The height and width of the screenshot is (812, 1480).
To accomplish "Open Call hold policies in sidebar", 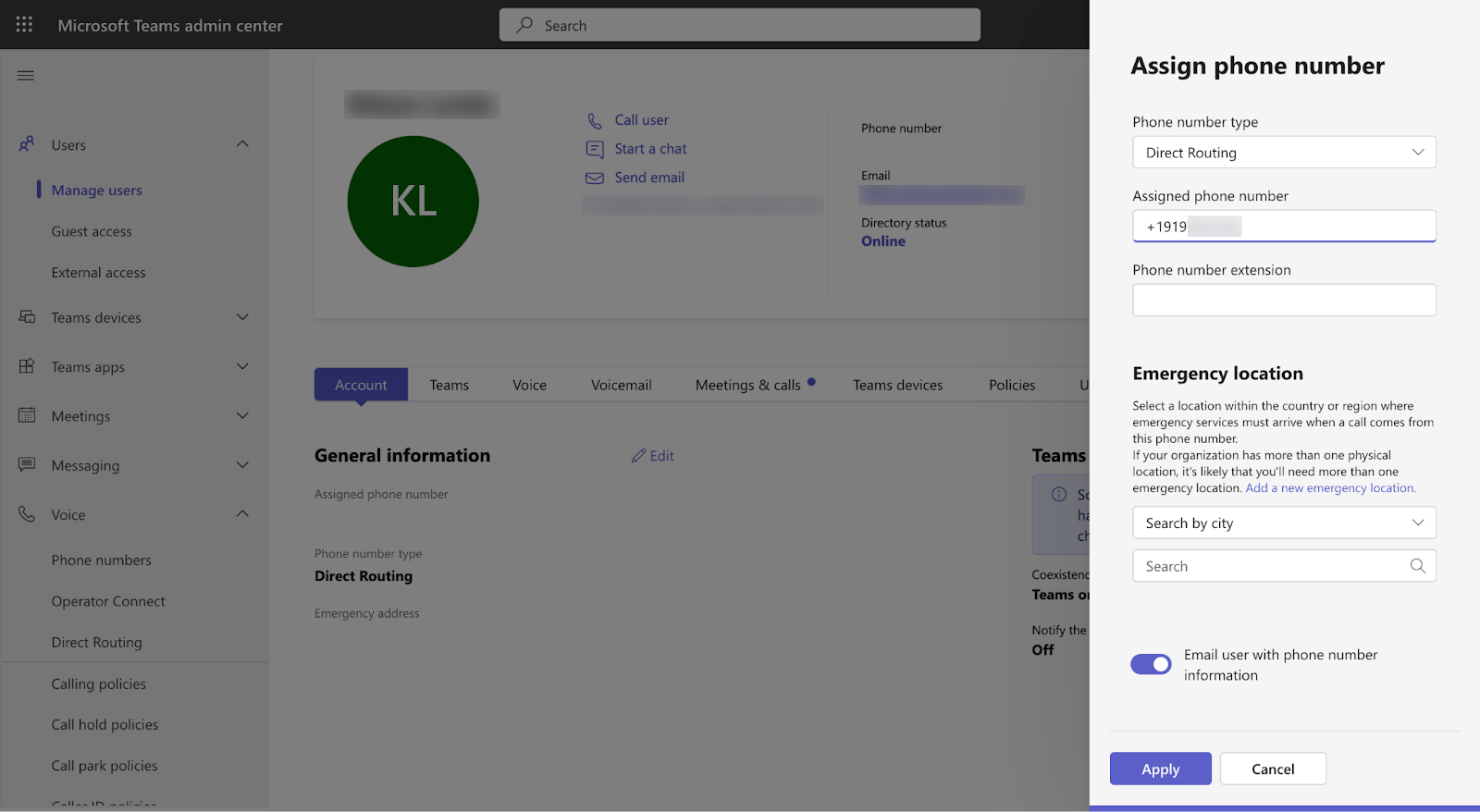I will (x=105, y=725).
